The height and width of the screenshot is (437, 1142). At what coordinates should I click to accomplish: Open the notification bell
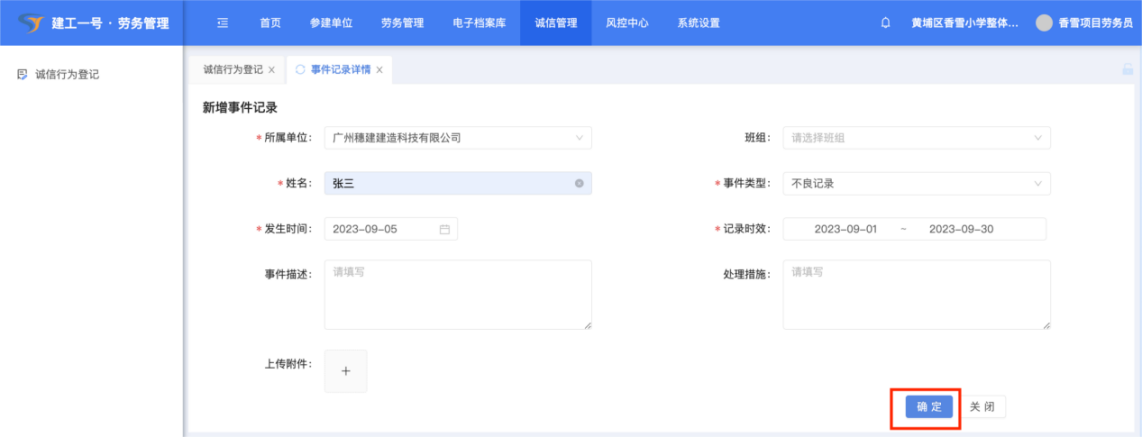point(885,22)
